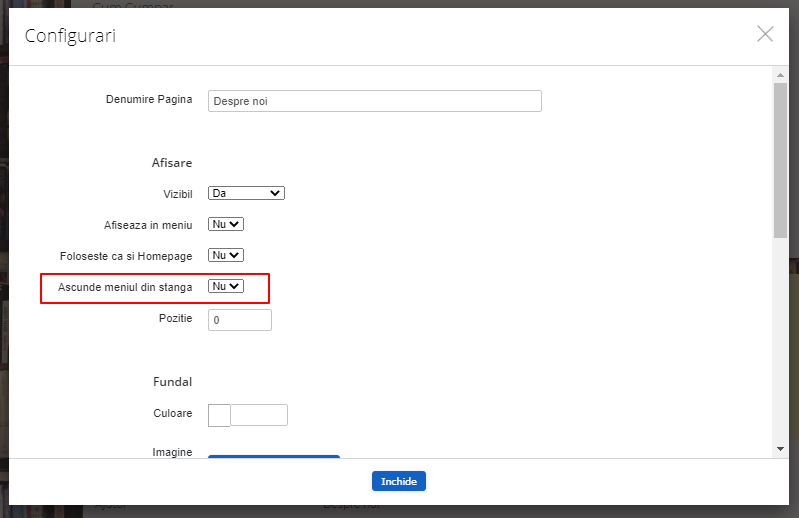Expand the Ascunde meniul din stanga dropdown
The image size is (799, 518).
(x=226, y=287)
